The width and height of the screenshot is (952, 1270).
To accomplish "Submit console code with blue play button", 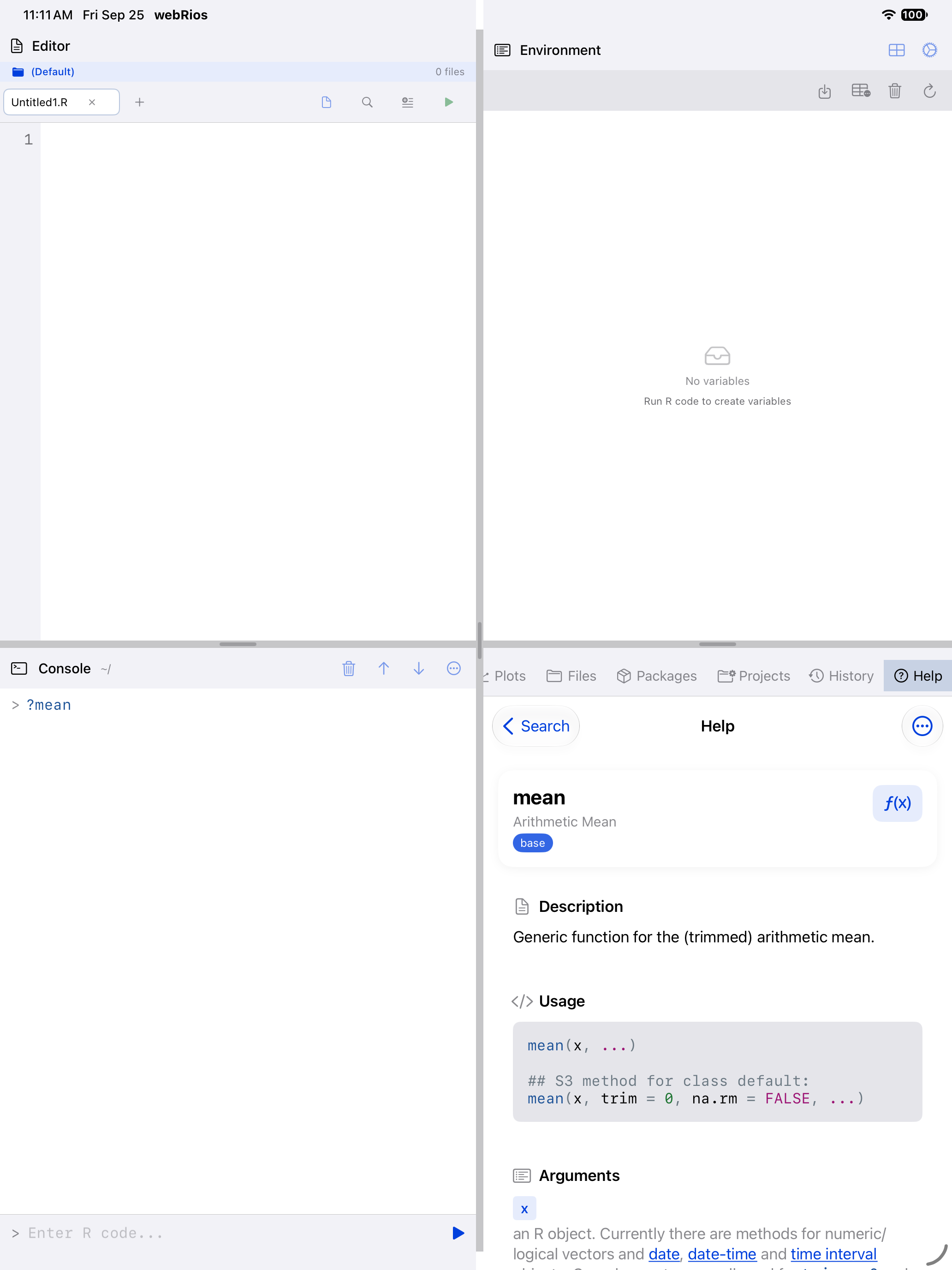I will [x=458, y=1233].
